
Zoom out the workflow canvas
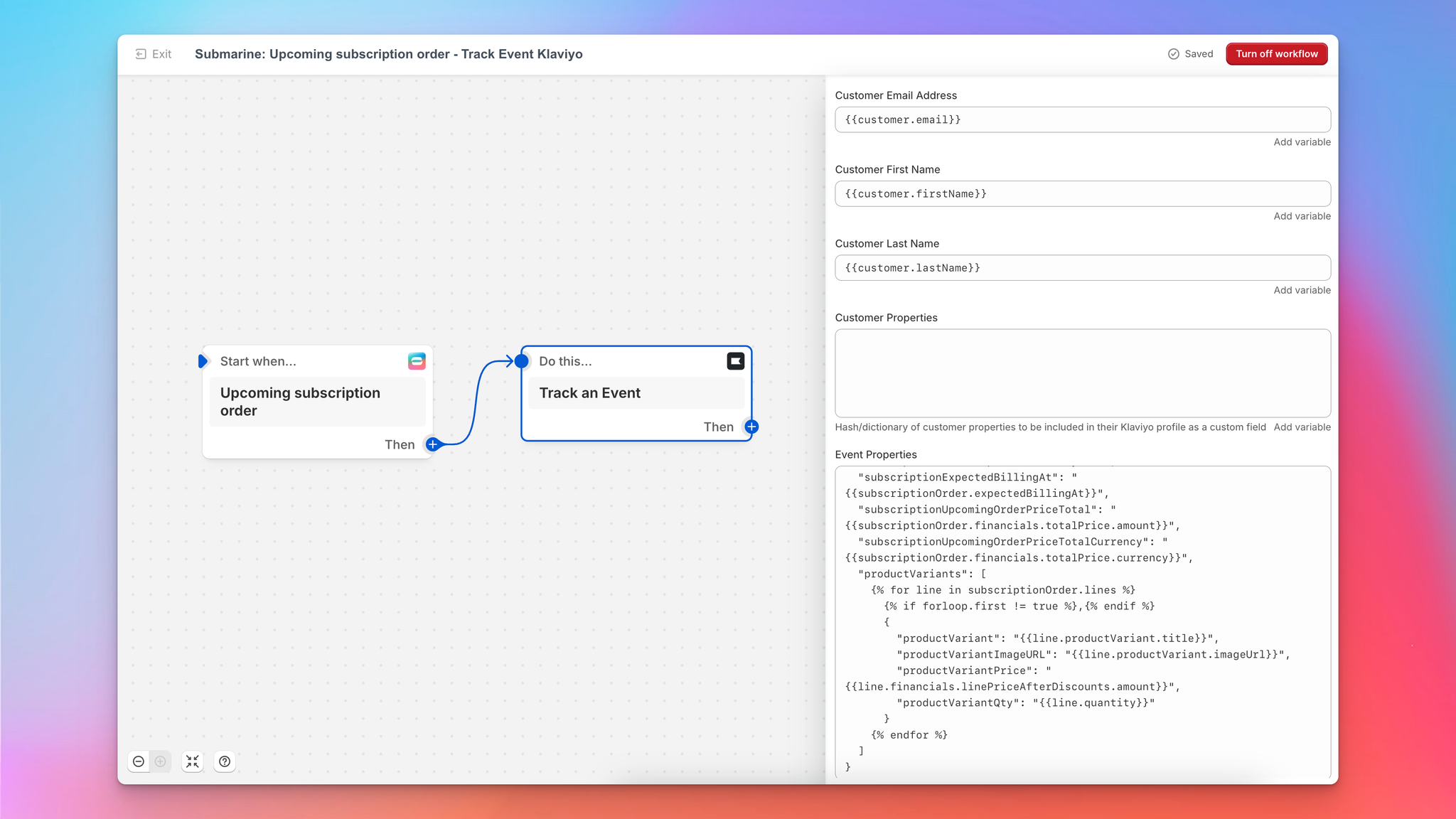click(139, 761)
